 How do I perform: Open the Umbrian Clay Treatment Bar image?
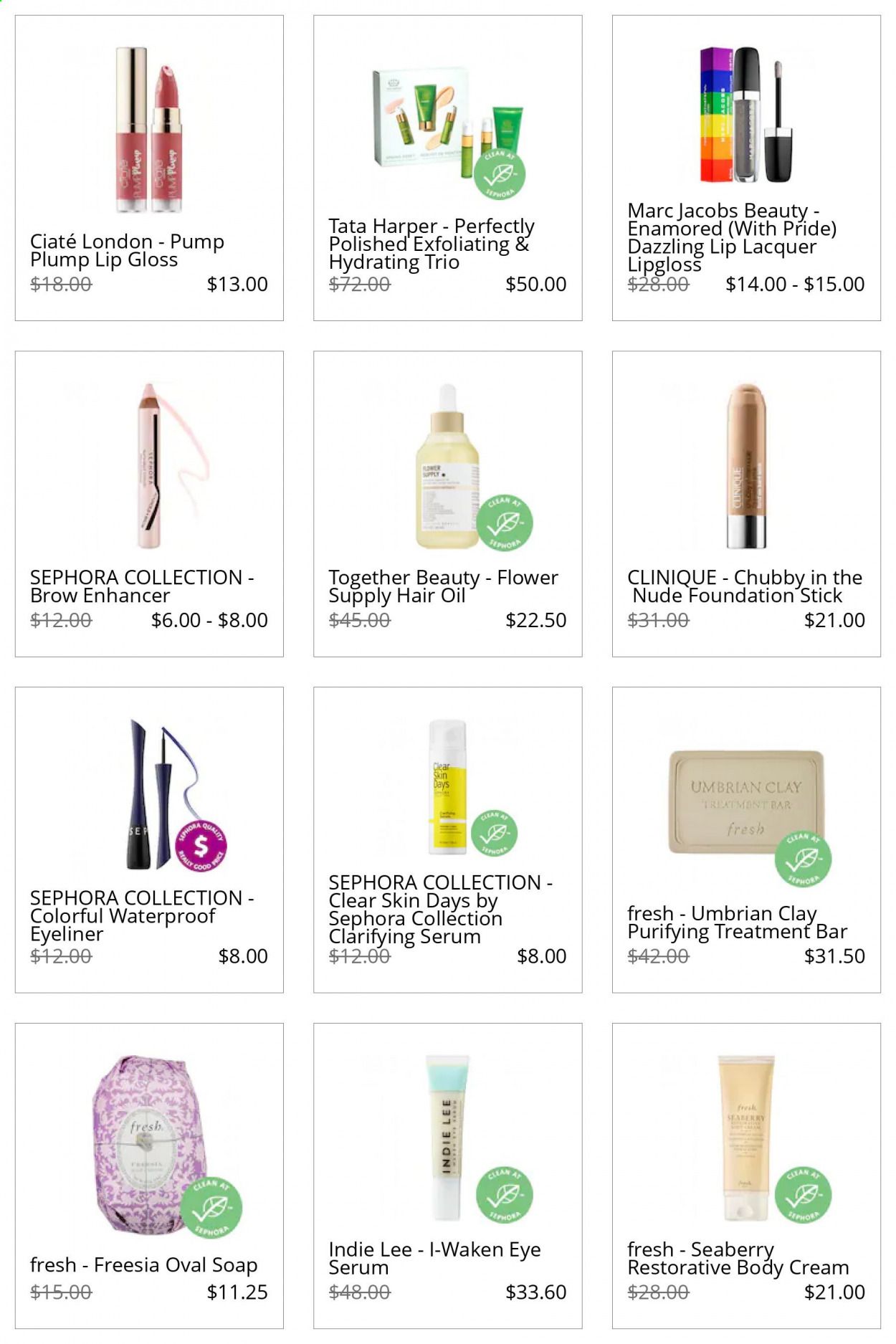(x=745, y=803)
